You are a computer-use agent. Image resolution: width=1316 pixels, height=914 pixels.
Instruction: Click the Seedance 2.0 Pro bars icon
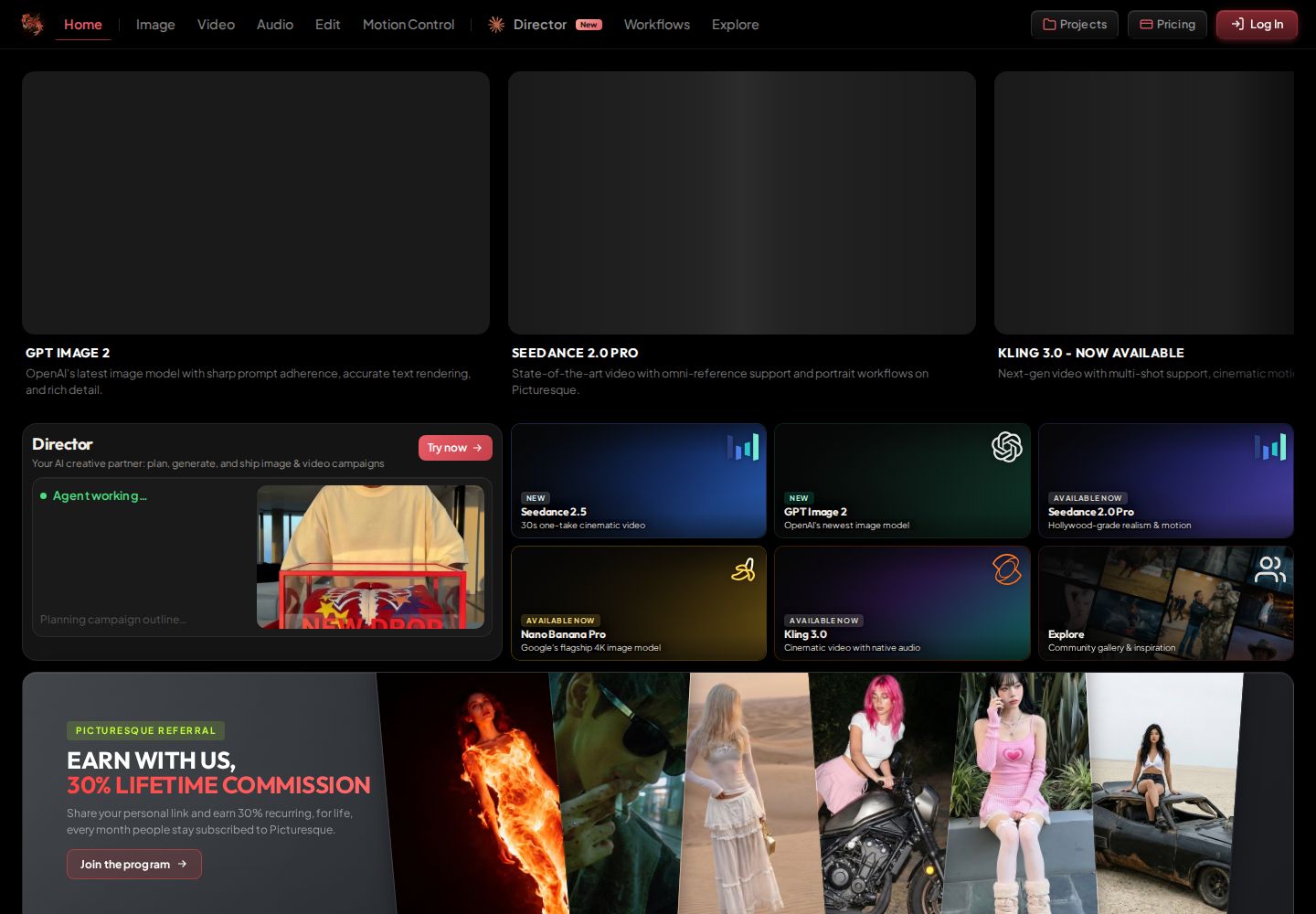[1270, 447]
